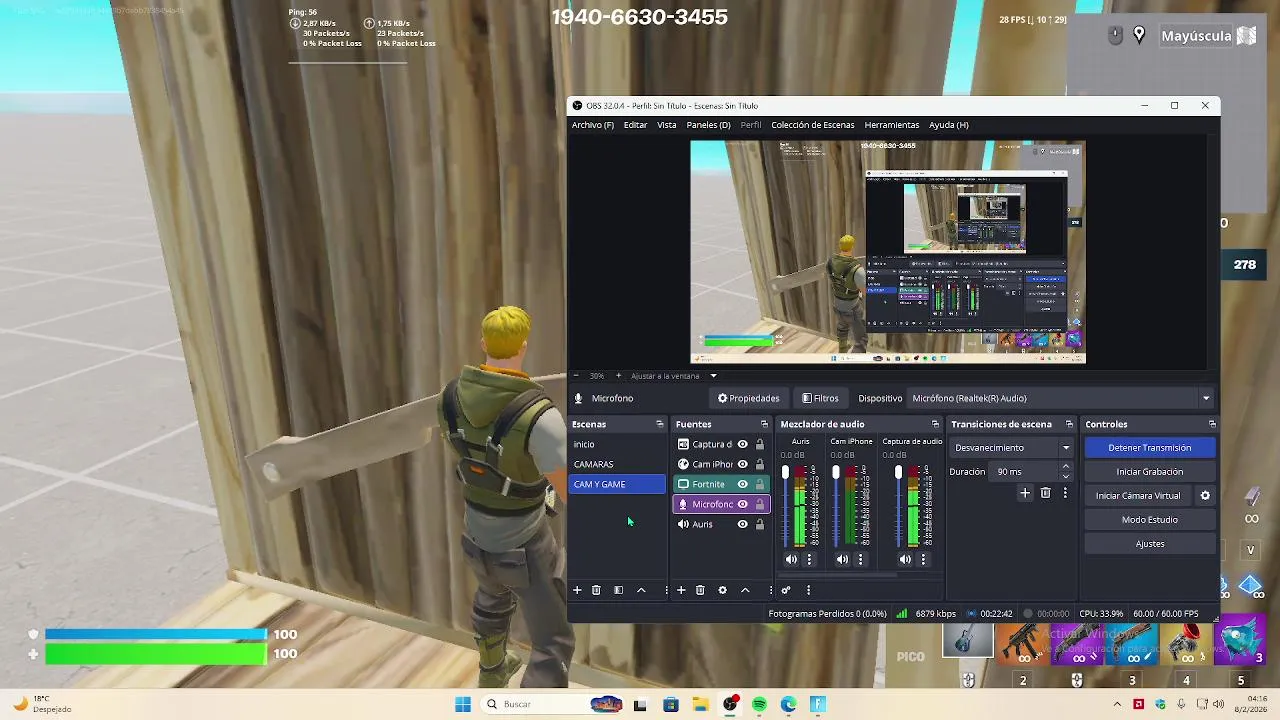Add a new source with plus icon
This screenshot has width=1280, height=720.
tap(681, 590)
